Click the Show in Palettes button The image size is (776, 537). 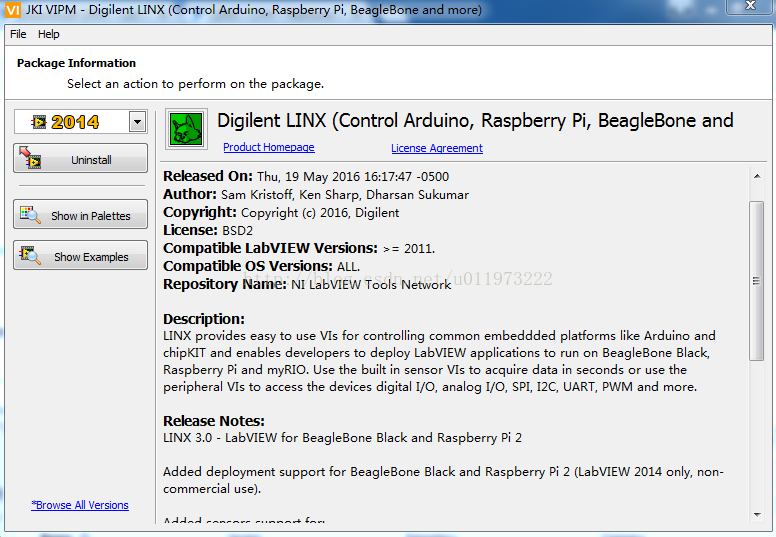(x=80, y=214)
